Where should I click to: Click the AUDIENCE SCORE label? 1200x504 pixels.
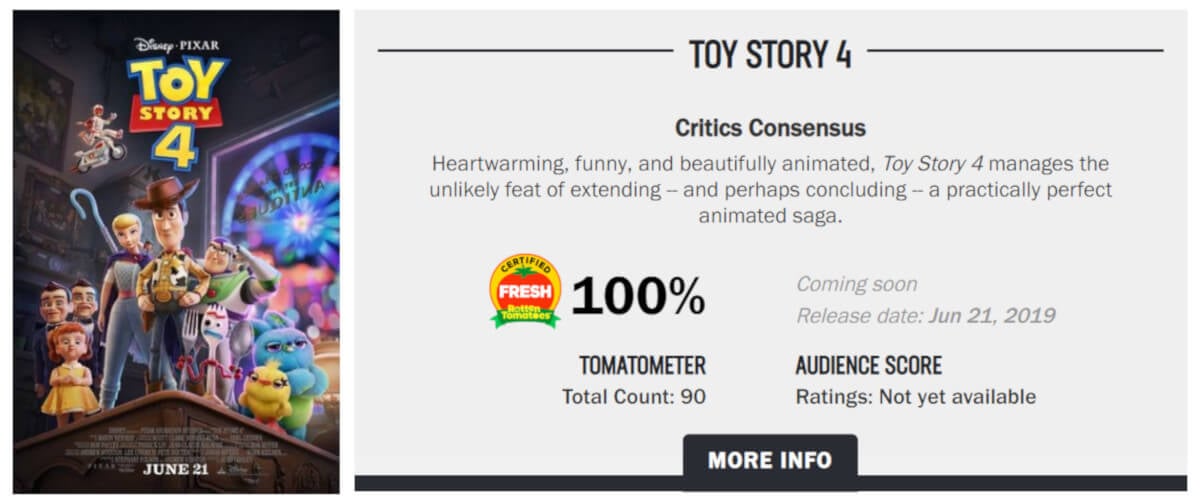(868, 365)
